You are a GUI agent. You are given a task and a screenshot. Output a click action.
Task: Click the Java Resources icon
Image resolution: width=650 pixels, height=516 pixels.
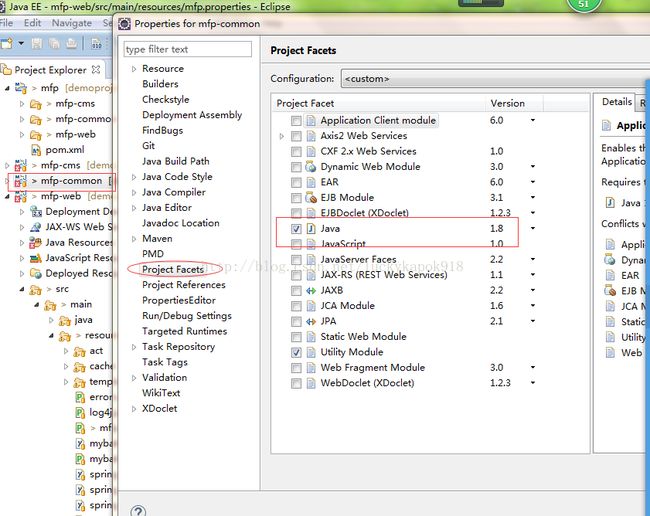click(x=36, y=242)
